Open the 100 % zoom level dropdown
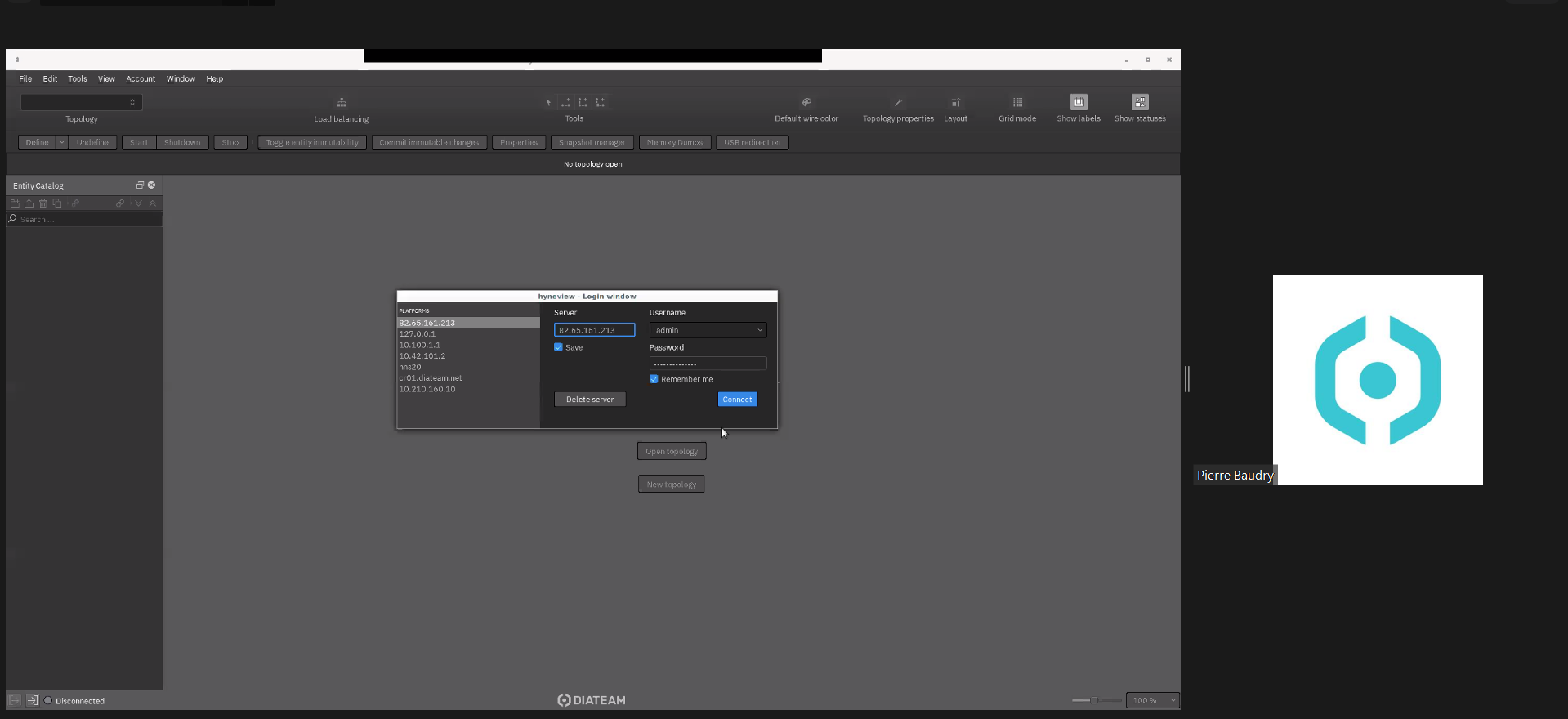 pyautogui.click(x=1152, y=700)
